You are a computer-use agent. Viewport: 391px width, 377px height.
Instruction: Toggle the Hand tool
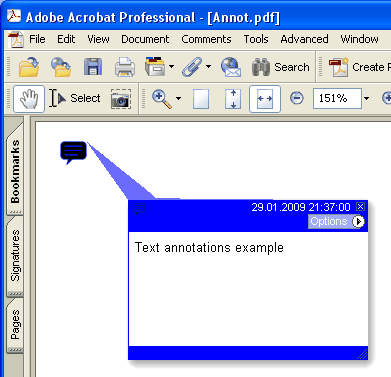(x=29, y=99)
